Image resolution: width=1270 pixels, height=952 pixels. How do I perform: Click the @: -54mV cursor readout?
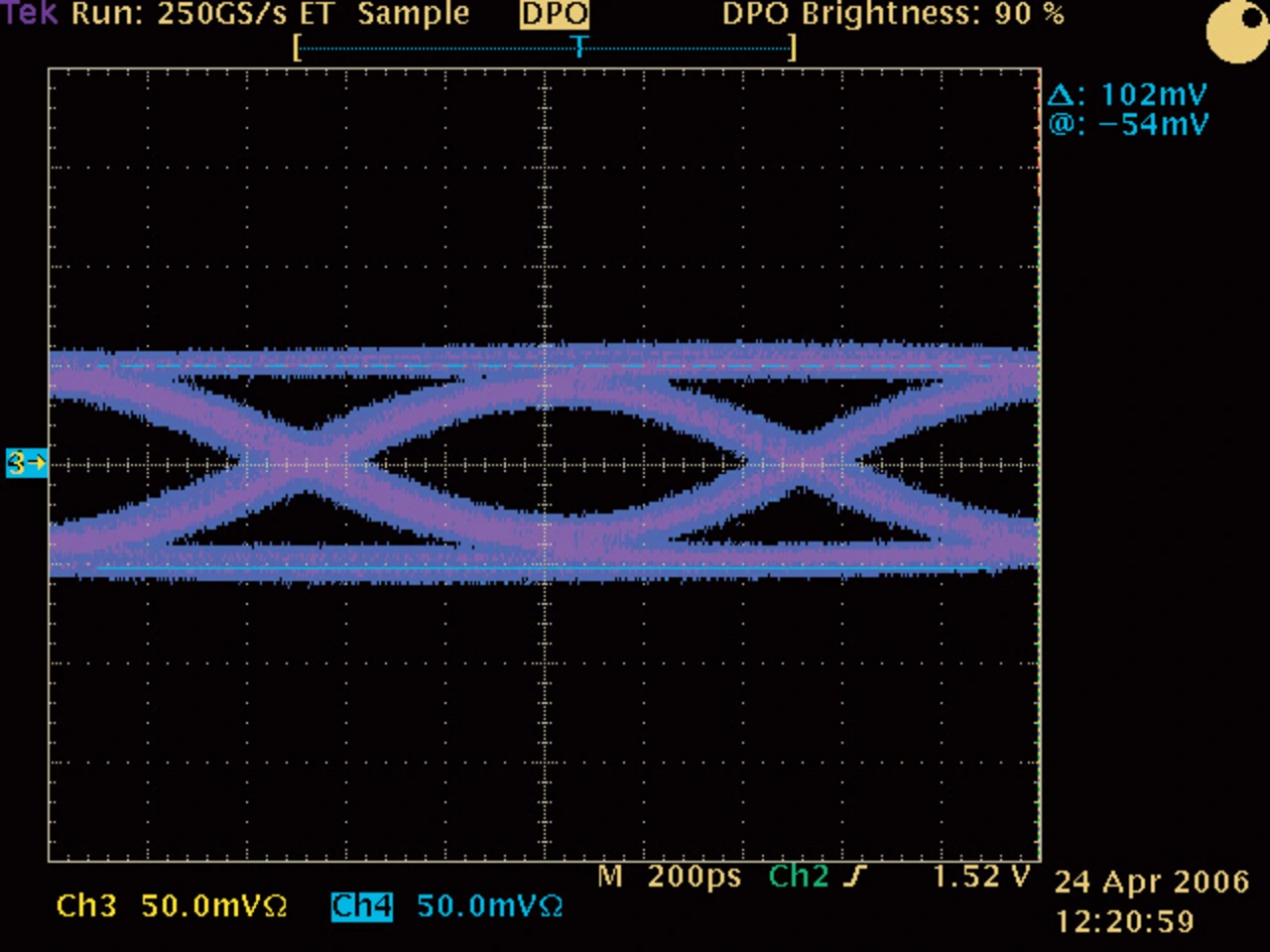pos(1128,125)
